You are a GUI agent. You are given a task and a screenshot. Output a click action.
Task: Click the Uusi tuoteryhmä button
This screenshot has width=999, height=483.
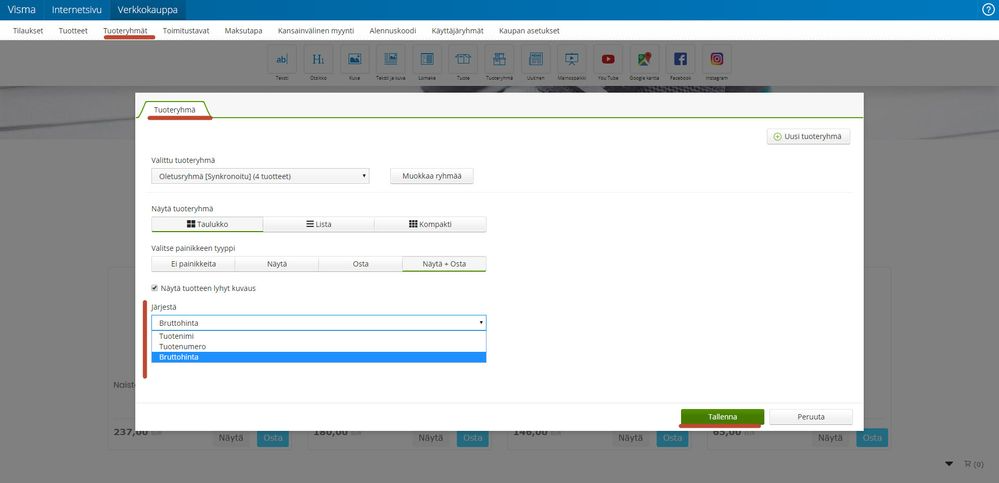[x=809, y=136]
